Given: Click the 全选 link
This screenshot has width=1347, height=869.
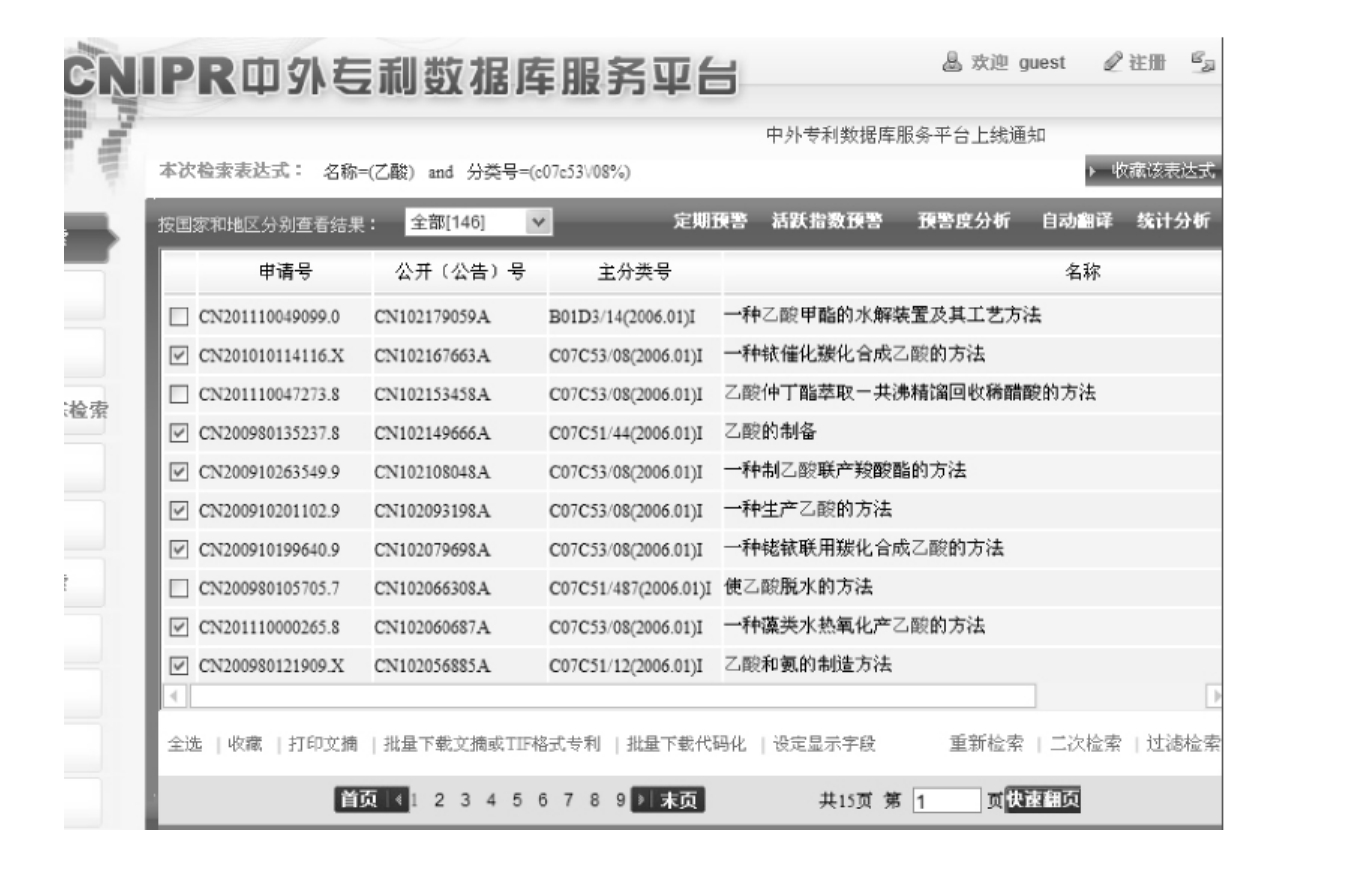Looking at the screenshot, I should [x=184, y=744].
